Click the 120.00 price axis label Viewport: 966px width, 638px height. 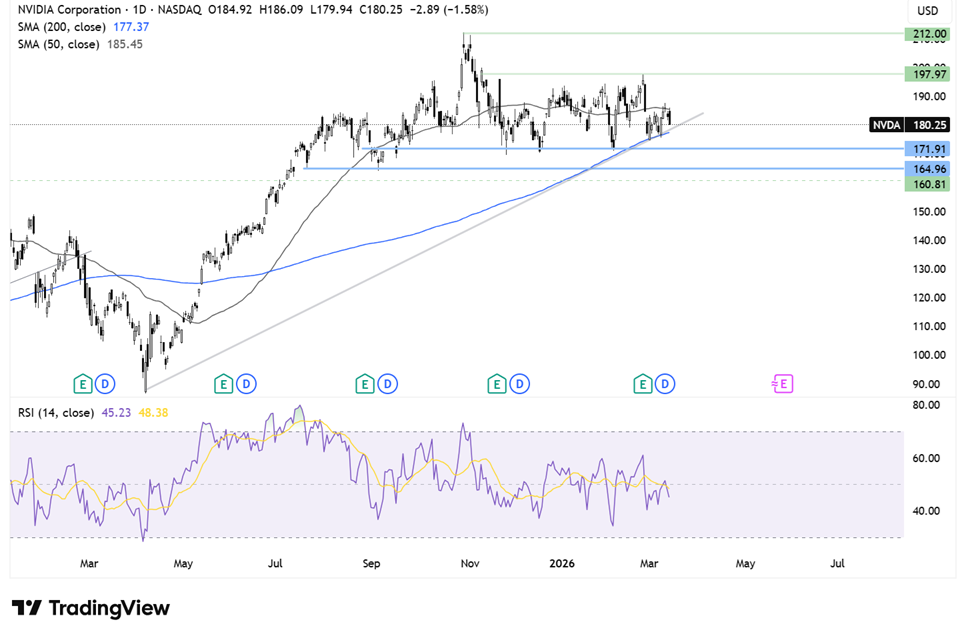(929, 298)
